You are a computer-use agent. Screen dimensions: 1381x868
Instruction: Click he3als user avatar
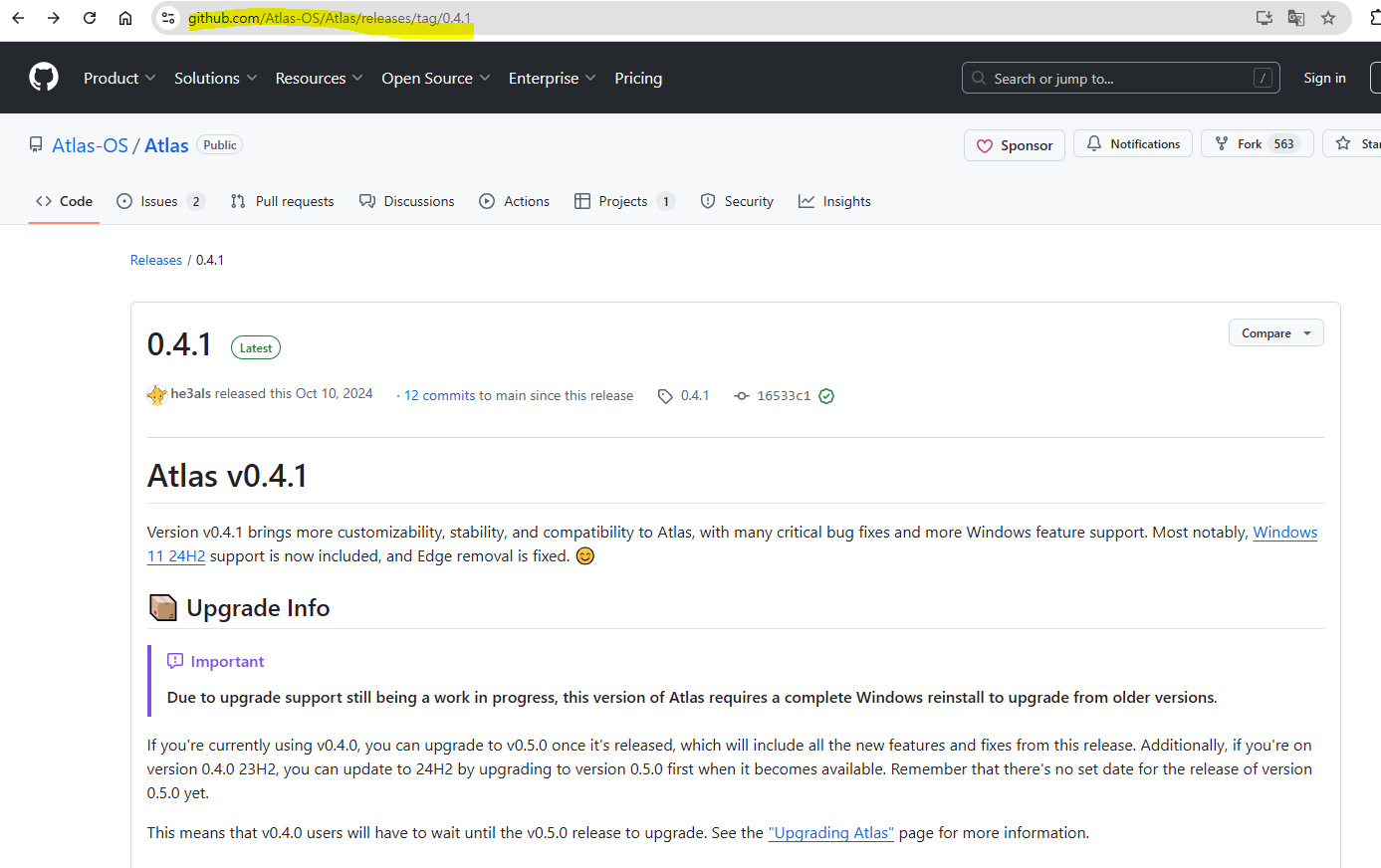pos(156,394)
